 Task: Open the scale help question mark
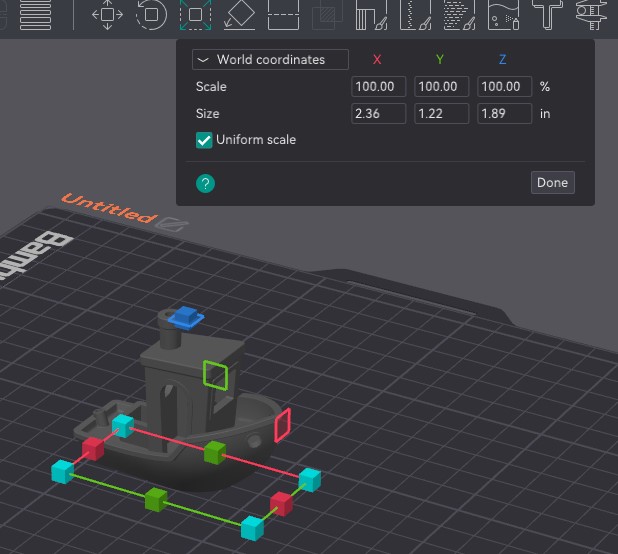tap(205, 183)
